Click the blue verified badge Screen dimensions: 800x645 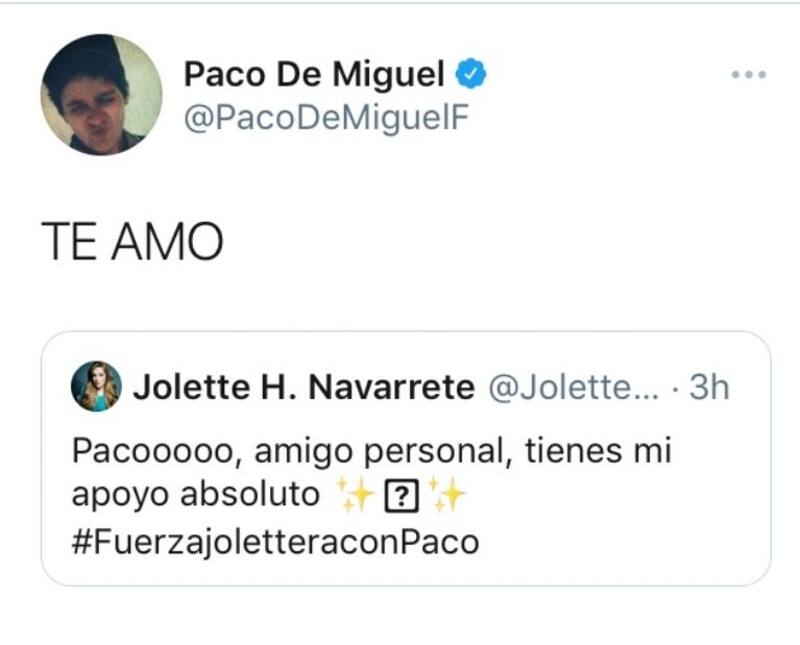pyautogui.click(x=473, y=73)
